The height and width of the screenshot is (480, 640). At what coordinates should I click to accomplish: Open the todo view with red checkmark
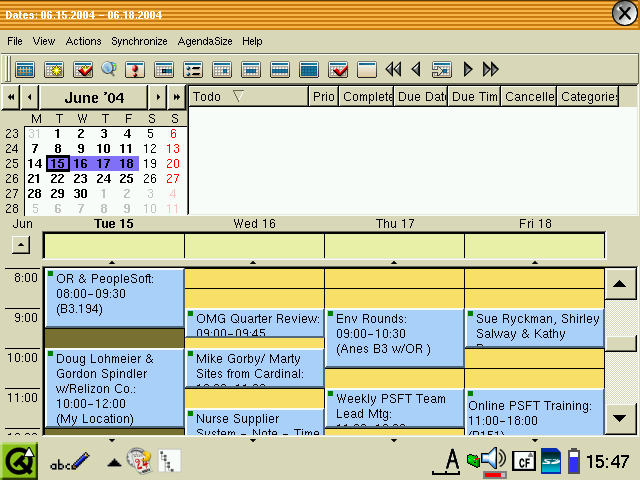[x=338, y=69]
